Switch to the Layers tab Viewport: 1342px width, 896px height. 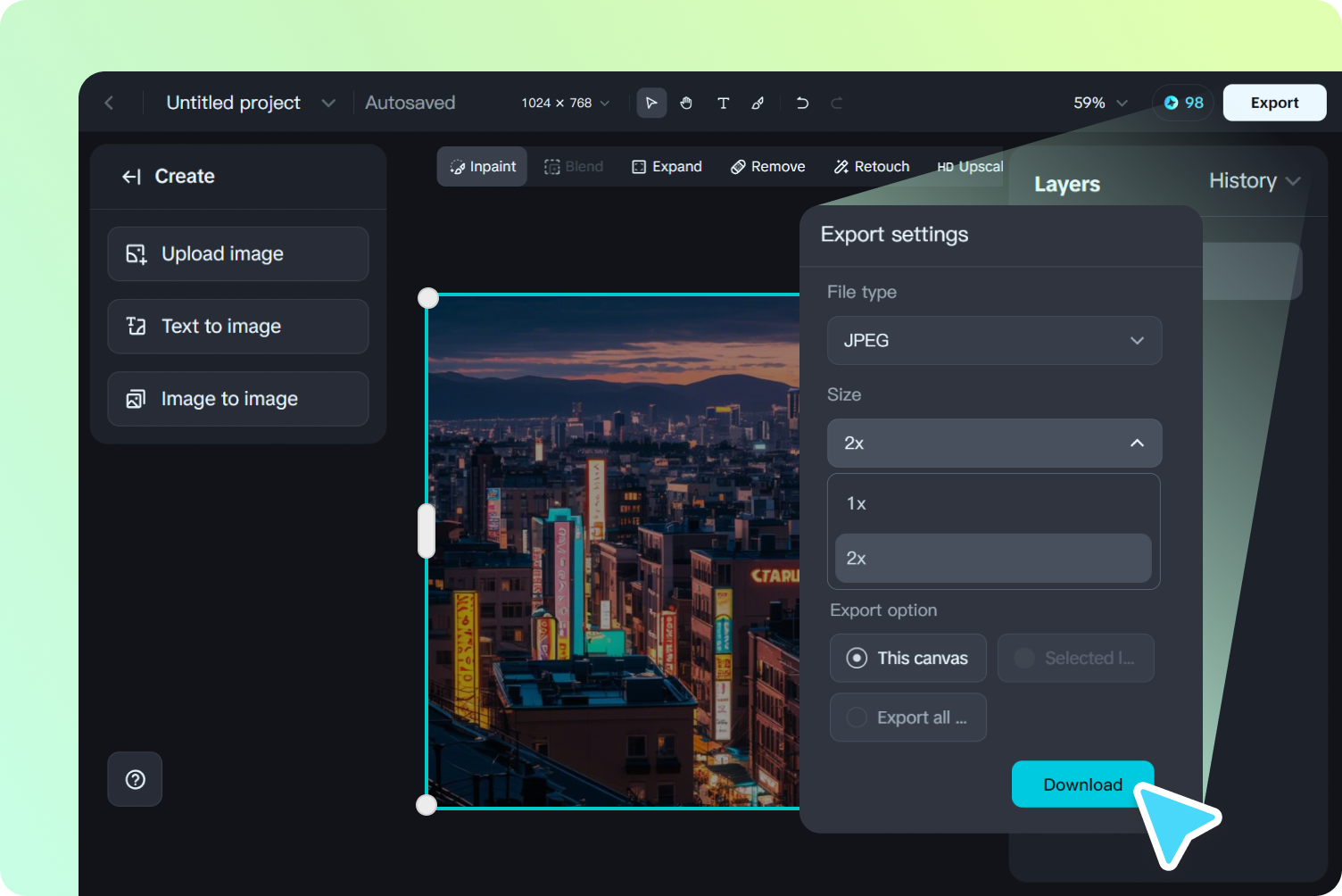click(1066, 184)
